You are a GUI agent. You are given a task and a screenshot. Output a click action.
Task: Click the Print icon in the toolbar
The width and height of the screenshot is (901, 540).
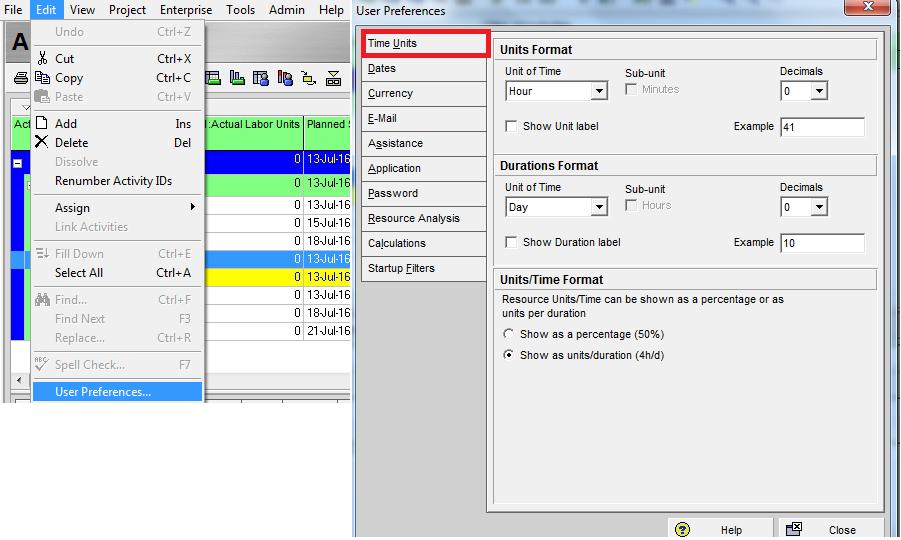[21, 78]
